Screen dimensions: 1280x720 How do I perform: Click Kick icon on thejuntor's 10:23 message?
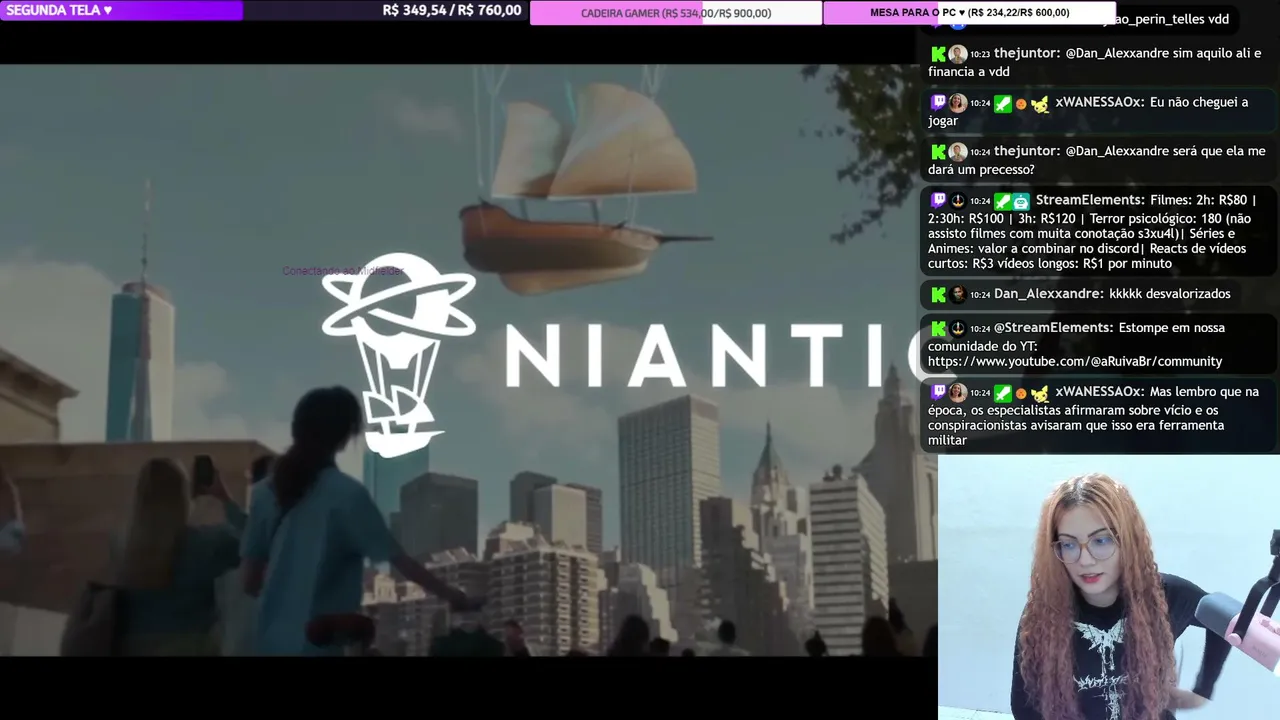coord(938,54)
